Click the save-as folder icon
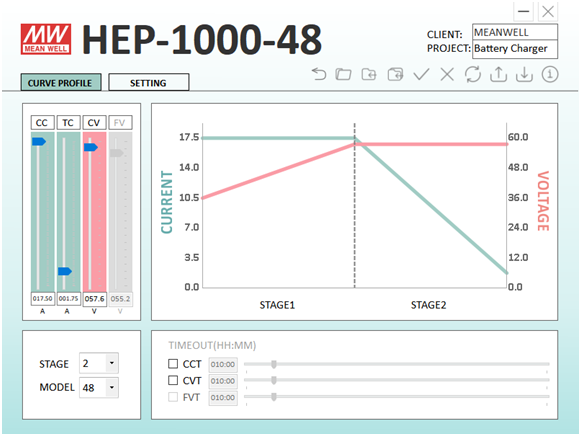Viewport: 581px width, 436px height. tap(395, 74)
